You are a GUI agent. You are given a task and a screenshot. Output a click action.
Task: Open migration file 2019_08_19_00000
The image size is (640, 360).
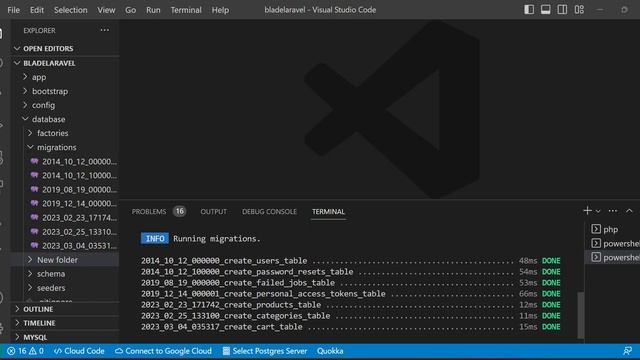click(x=65, y=190)
